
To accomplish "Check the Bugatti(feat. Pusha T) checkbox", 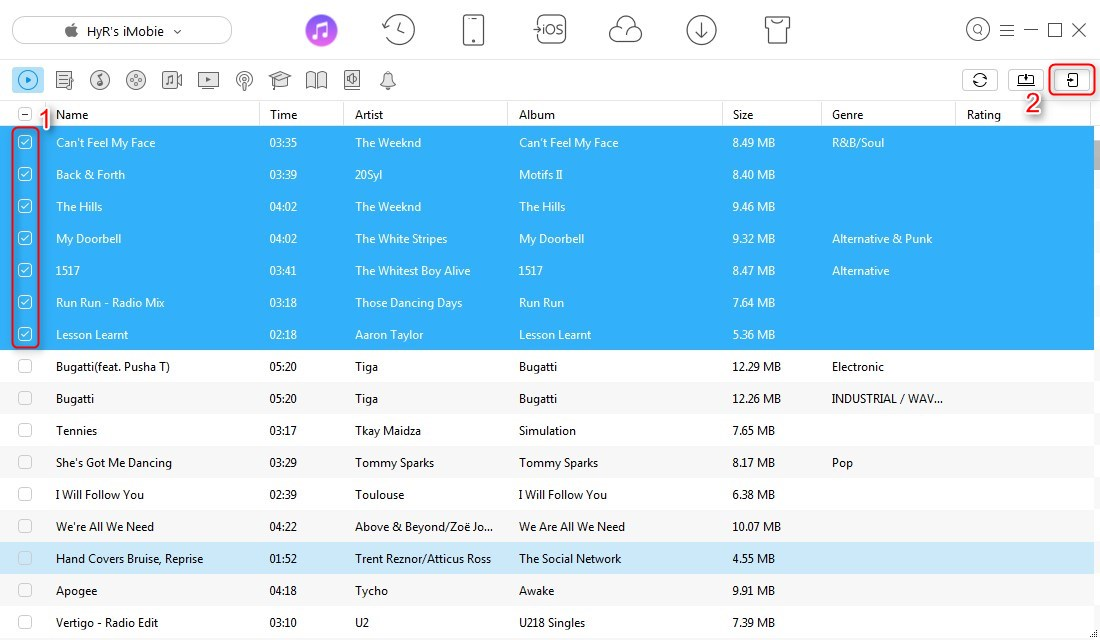I will 25,366.
